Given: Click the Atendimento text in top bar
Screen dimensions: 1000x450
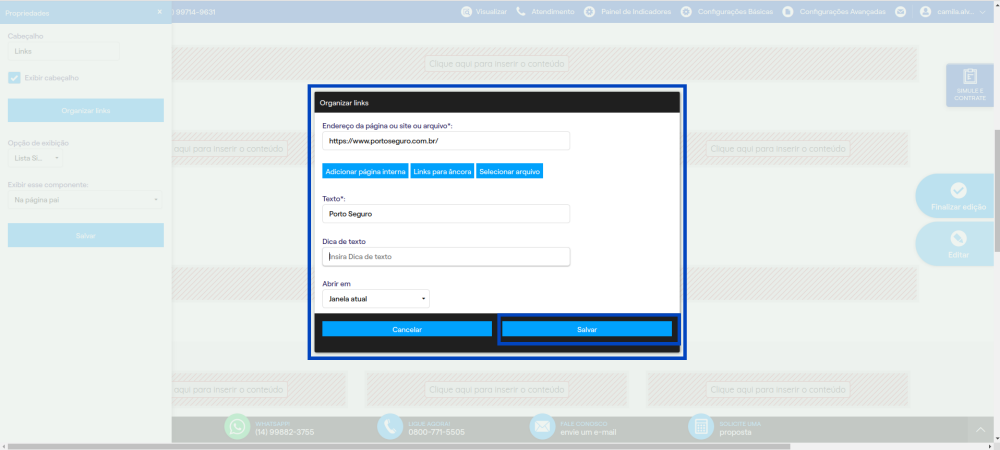Looking at the screenshot, I should 553,11.
